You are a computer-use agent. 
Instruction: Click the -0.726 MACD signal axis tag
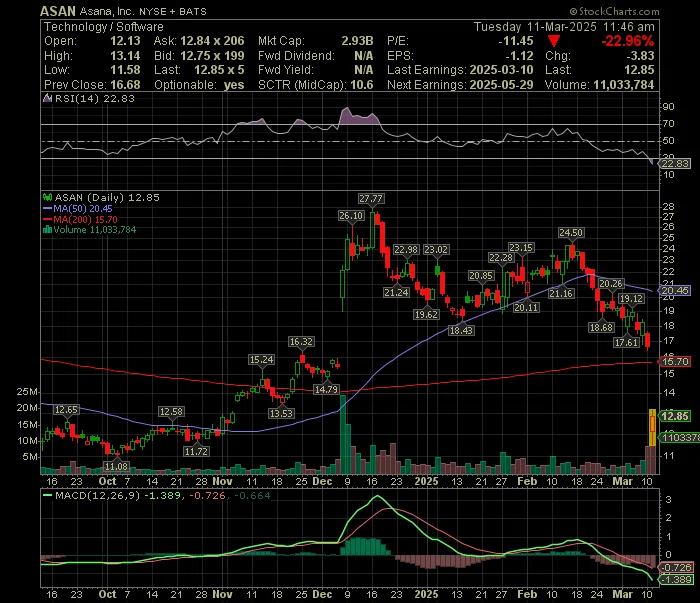click(x=676, y=568)
